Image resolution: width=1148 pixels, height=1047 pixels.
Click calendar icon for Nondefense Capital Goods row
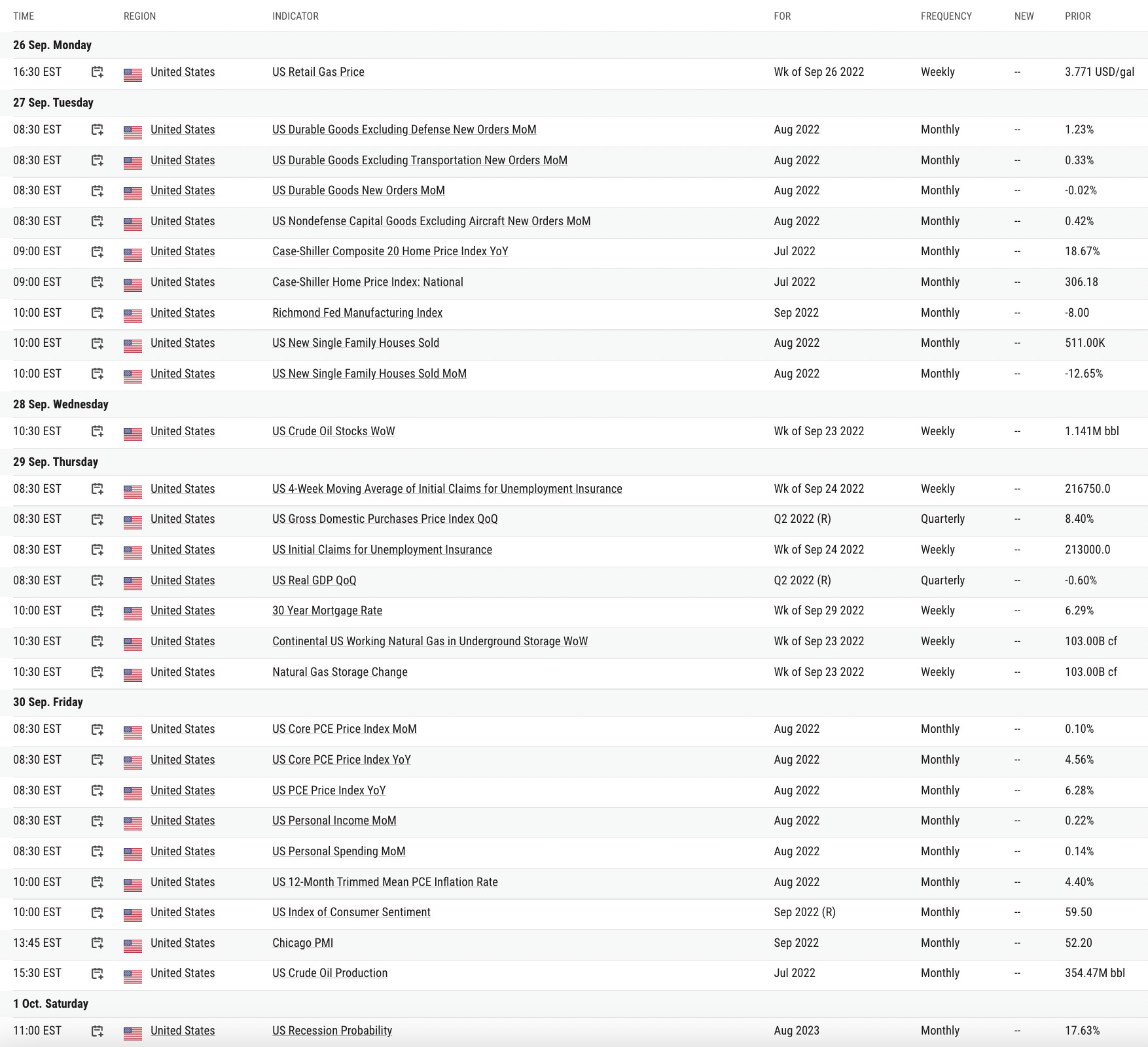coord(98,221)
